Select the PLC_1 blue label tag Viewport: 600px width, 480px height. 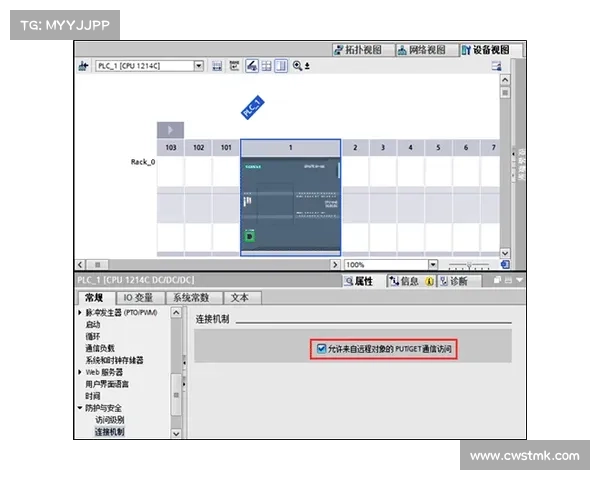(x=253, y=107)
